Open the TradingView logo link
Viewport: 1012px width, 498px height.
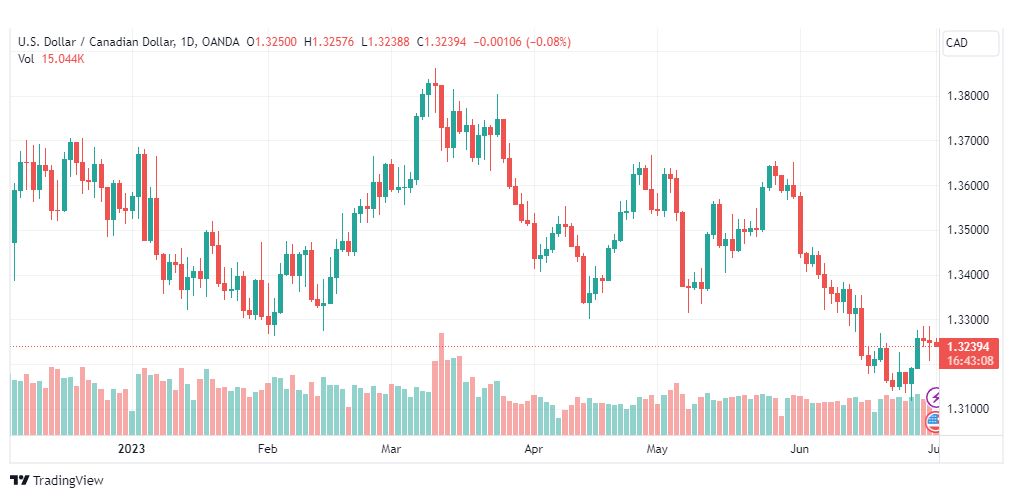point(57,481)
